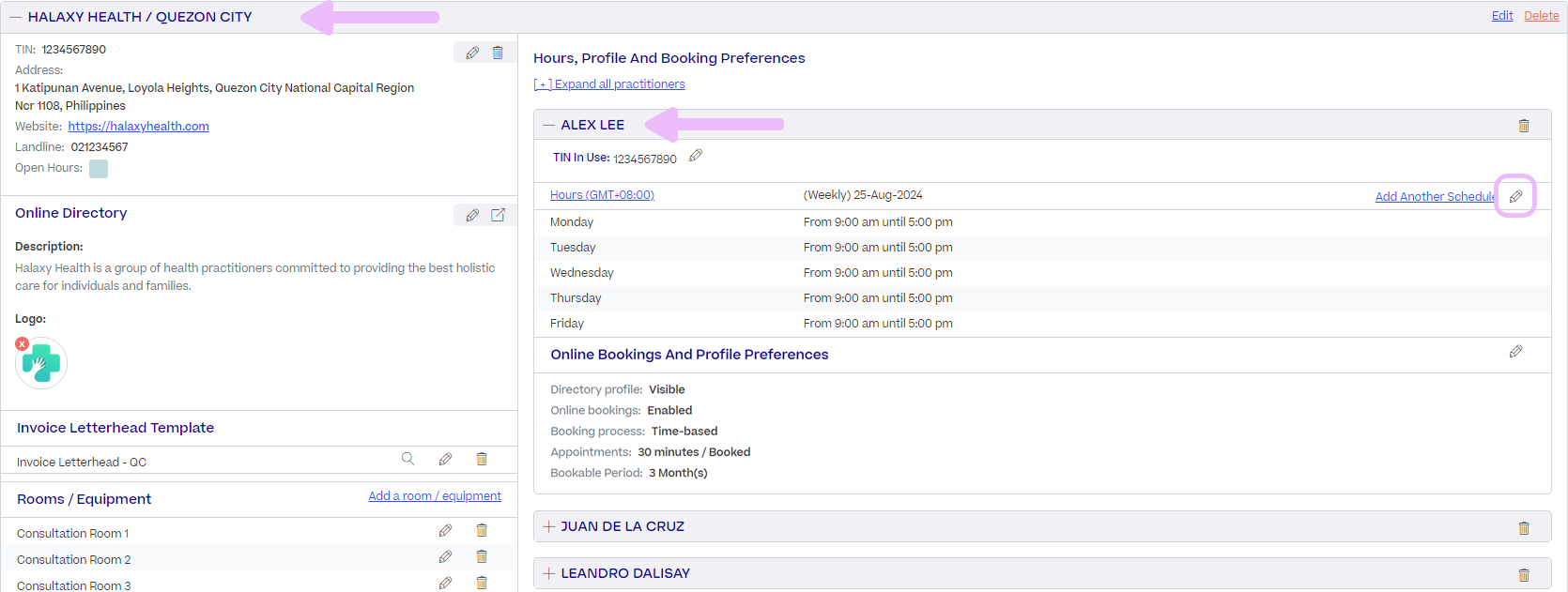The width and height of the screenshot is (1568, 592).
Task: Click the '(Weekly) 25-Aug-2024' schedule text
Action: click(x=863, y=195)
